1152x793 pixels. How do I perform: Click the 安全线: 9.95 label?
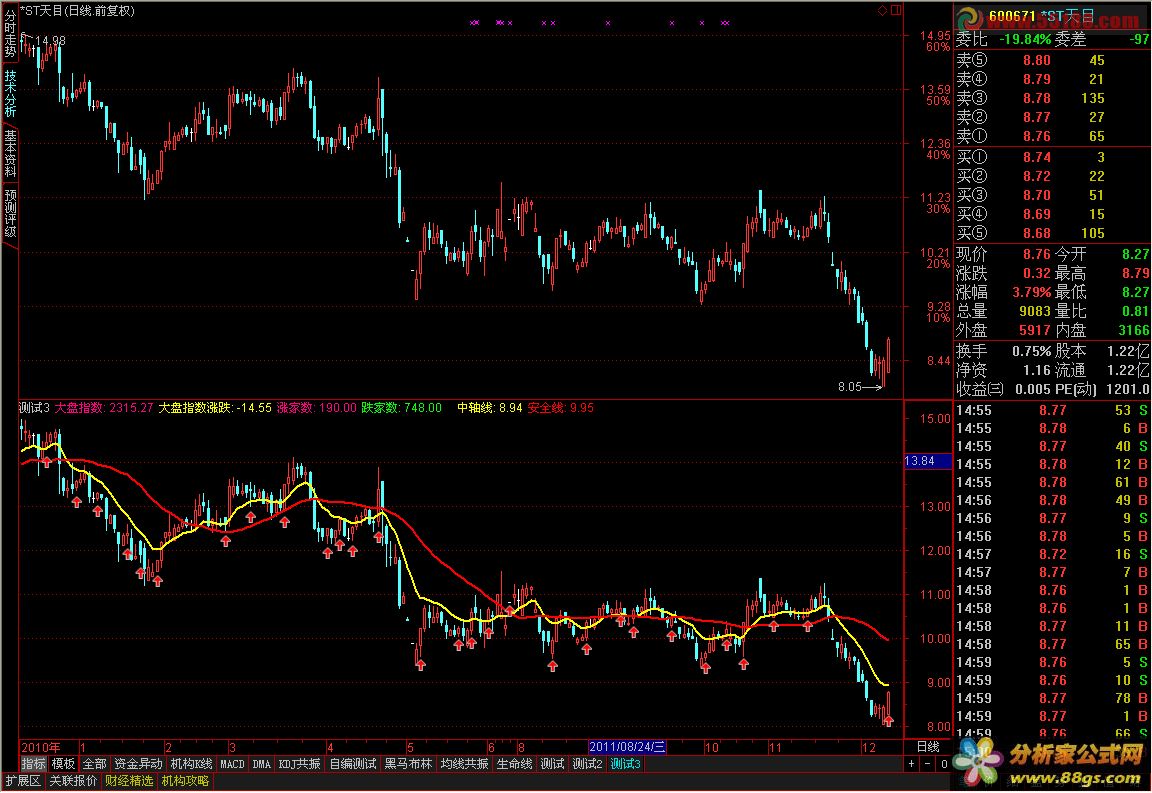(x=561, y=408)
